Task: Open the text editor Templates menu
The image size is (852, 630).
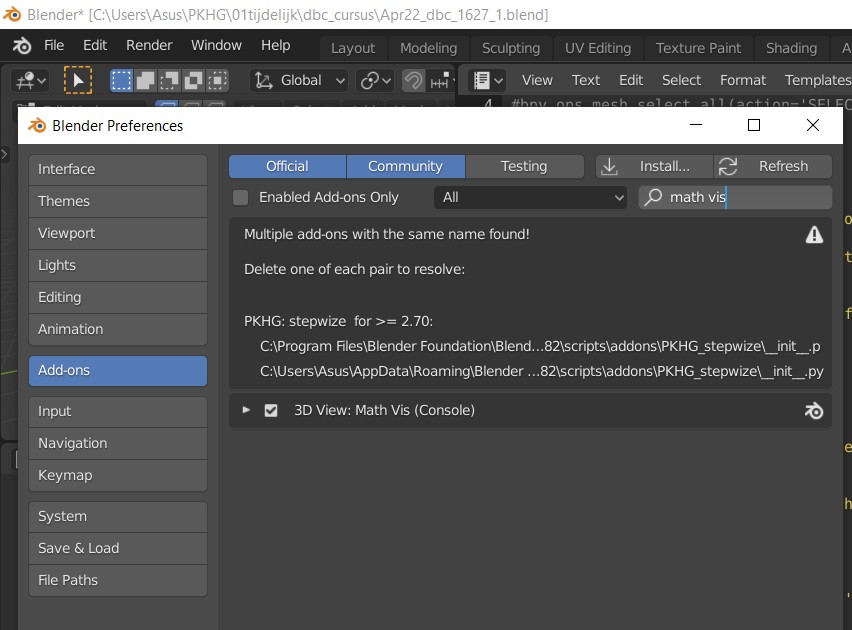Action: (817, 80)
